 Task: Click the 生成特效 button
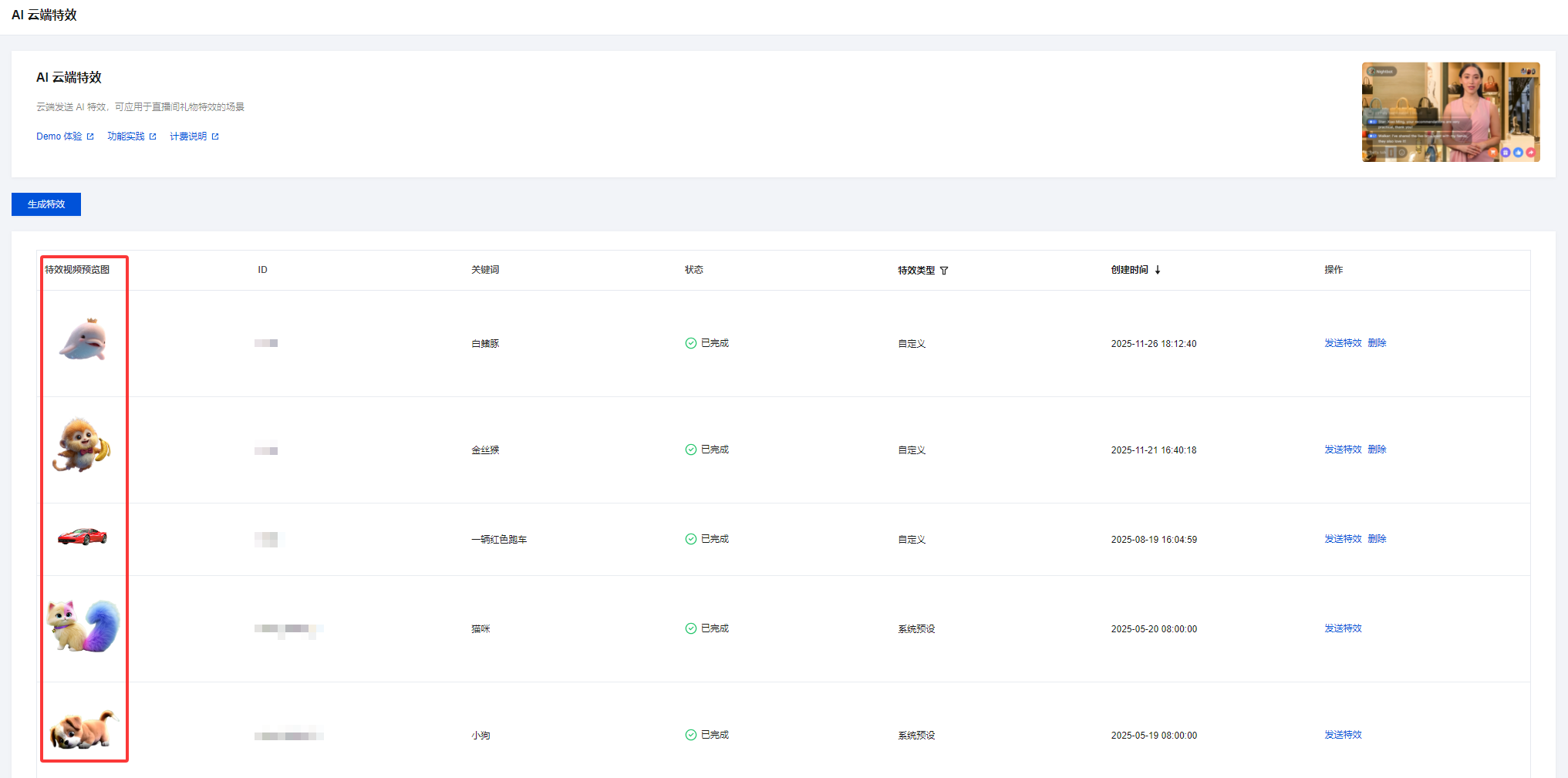46,204
